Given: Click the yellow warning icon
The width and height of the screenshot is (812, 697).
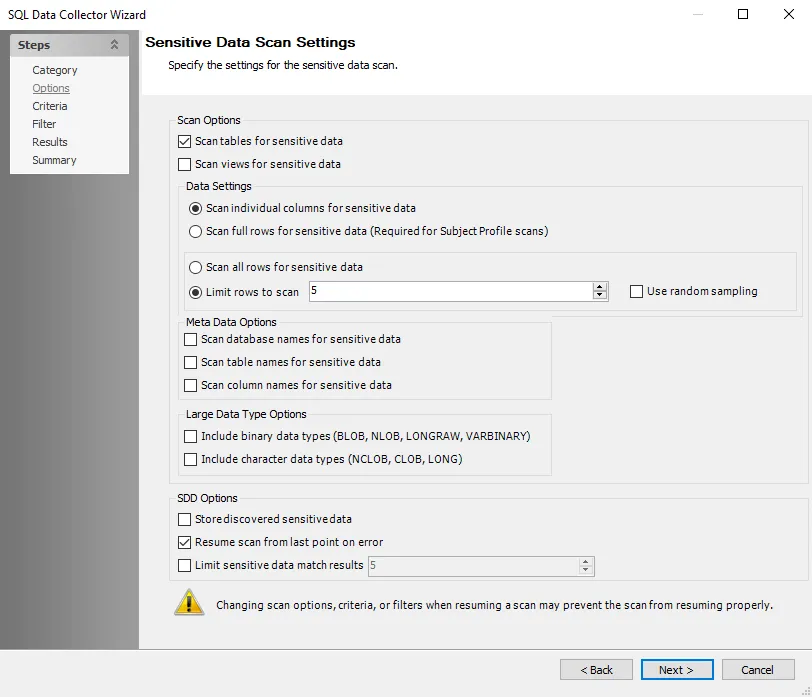Looking at the screenshot, I should coord(189,602).
